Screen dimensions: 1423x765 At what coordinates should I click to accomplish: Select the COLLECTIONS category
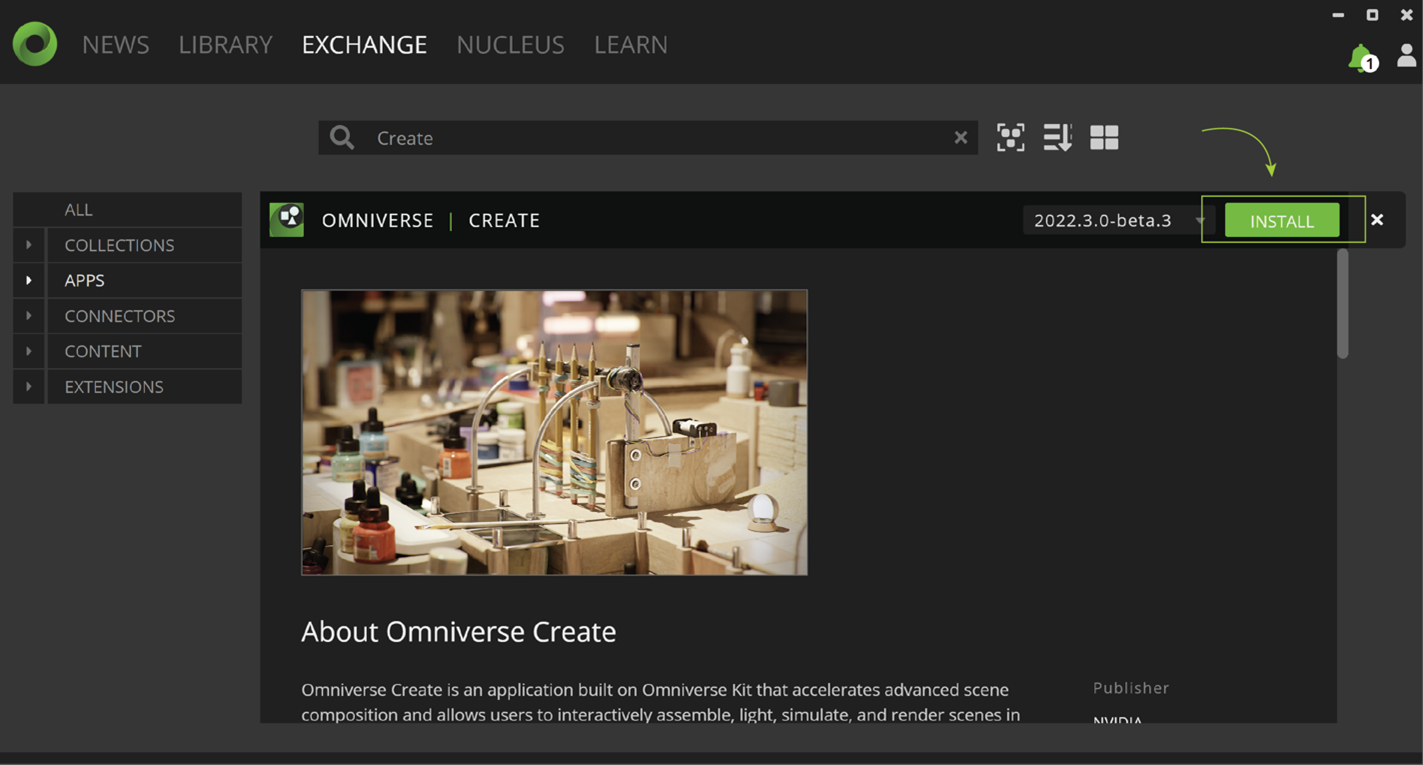tap(145, 245)
